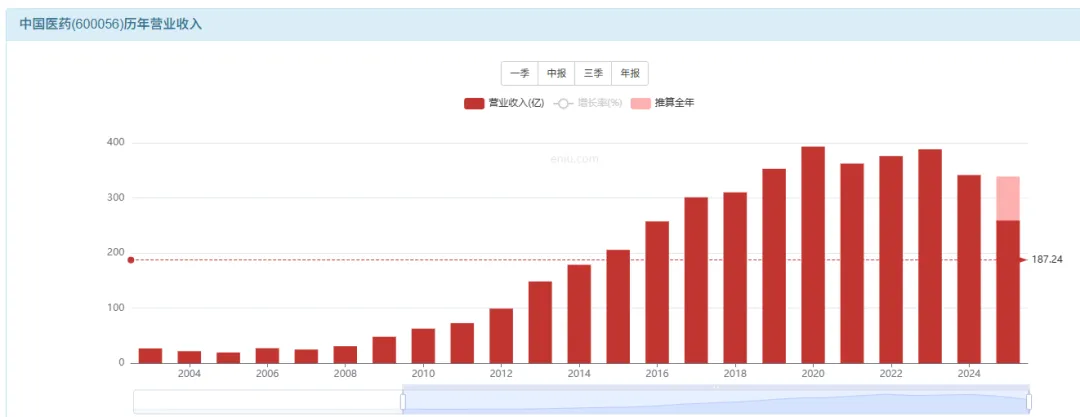
Task: Click the selected range of the zoom slider
Action: click(x=716, y=402)
